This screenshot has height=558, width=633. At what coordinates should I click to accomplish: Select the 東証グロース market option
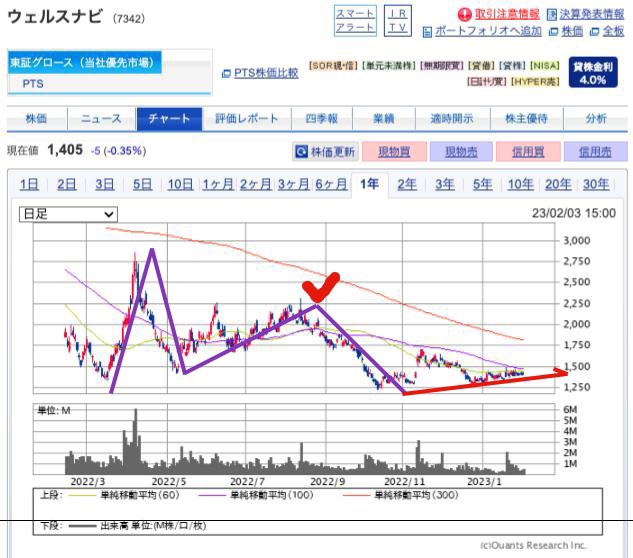[84, 62]
